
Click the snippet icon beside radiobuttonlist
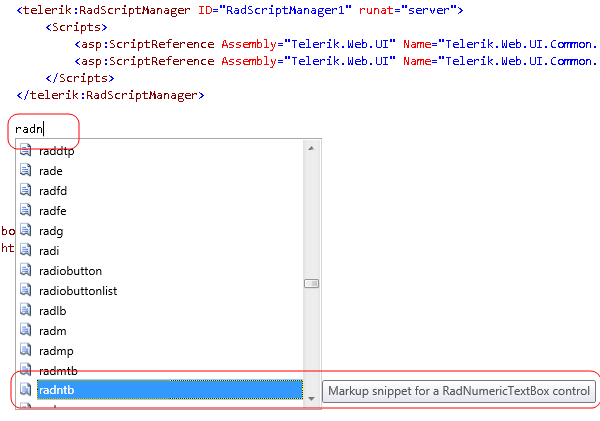tap(25, 290)
